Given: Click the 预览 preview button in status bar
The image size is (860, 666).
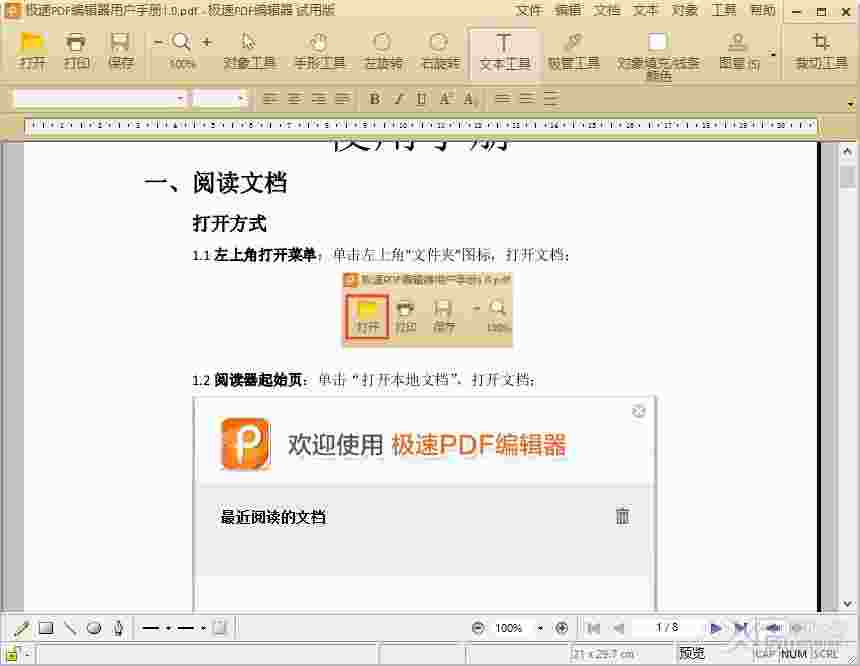Looking at the screenshot, I should coord(692,653).
